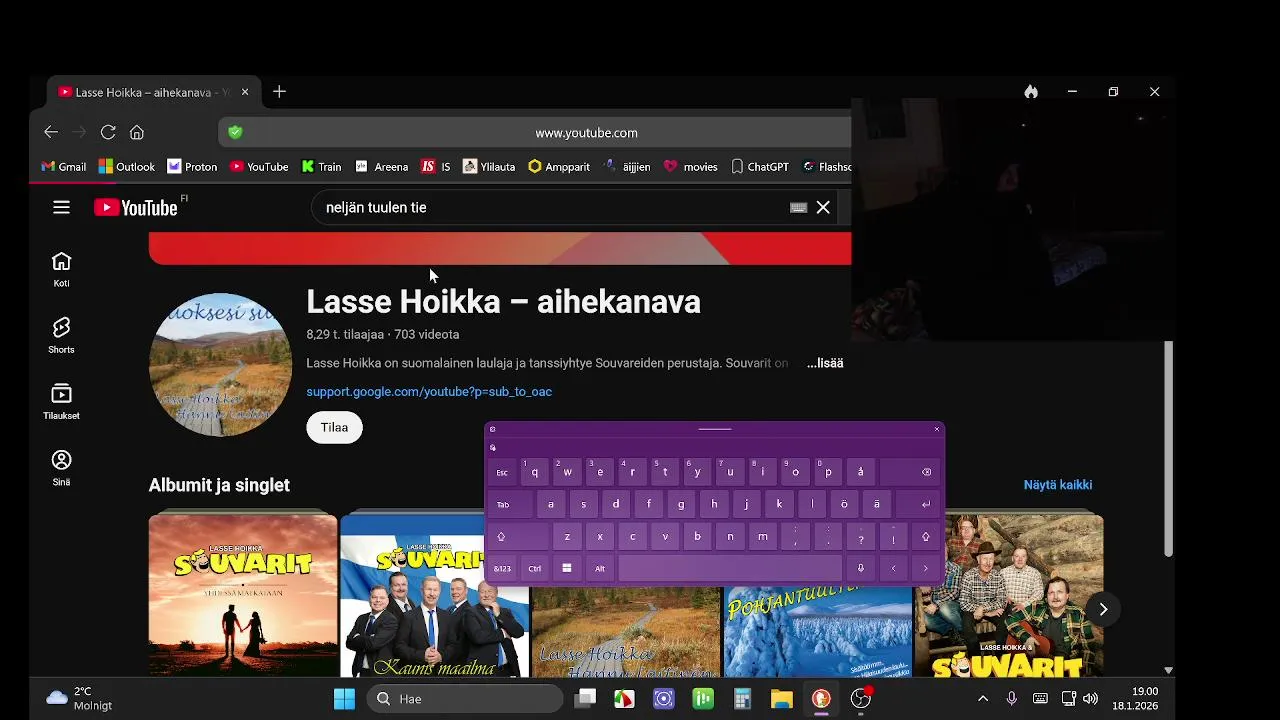The image size is (1280, 720).
Task: Click Näytä kaikki link
Action: point(1057,485)
